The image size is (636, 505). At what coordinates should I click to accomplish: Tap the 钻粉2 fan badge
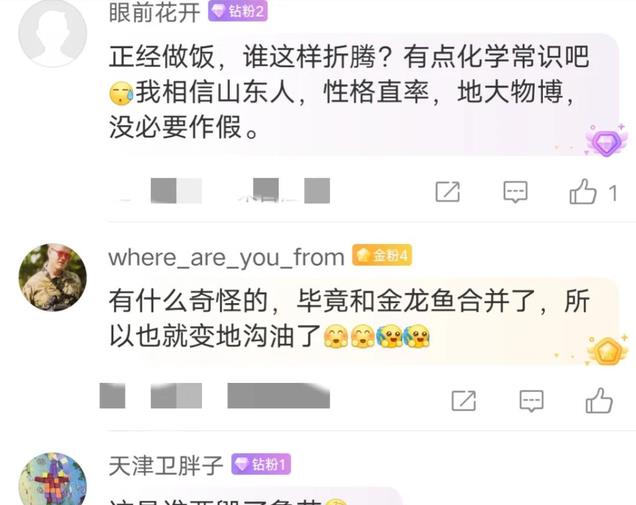pos(238,11)
